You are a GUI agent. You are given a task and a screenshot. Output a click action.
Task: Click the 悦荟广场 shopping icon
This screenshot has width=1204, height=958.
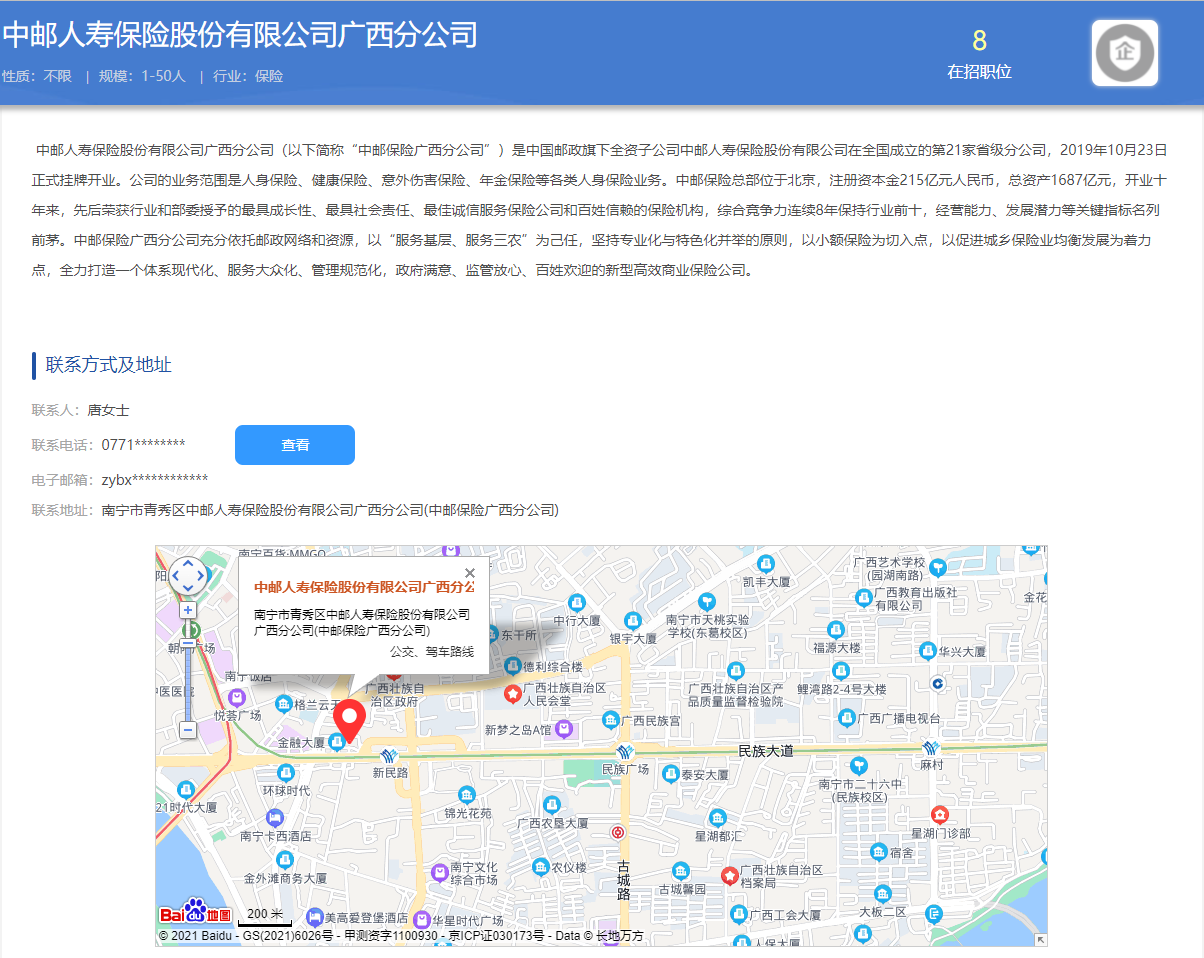237,698
